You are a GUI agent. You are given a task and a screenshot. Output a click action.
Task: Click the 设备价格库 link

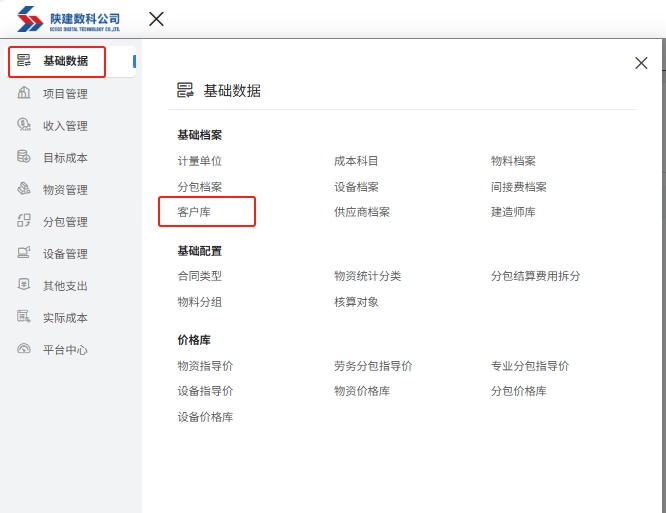coord(205,417)
